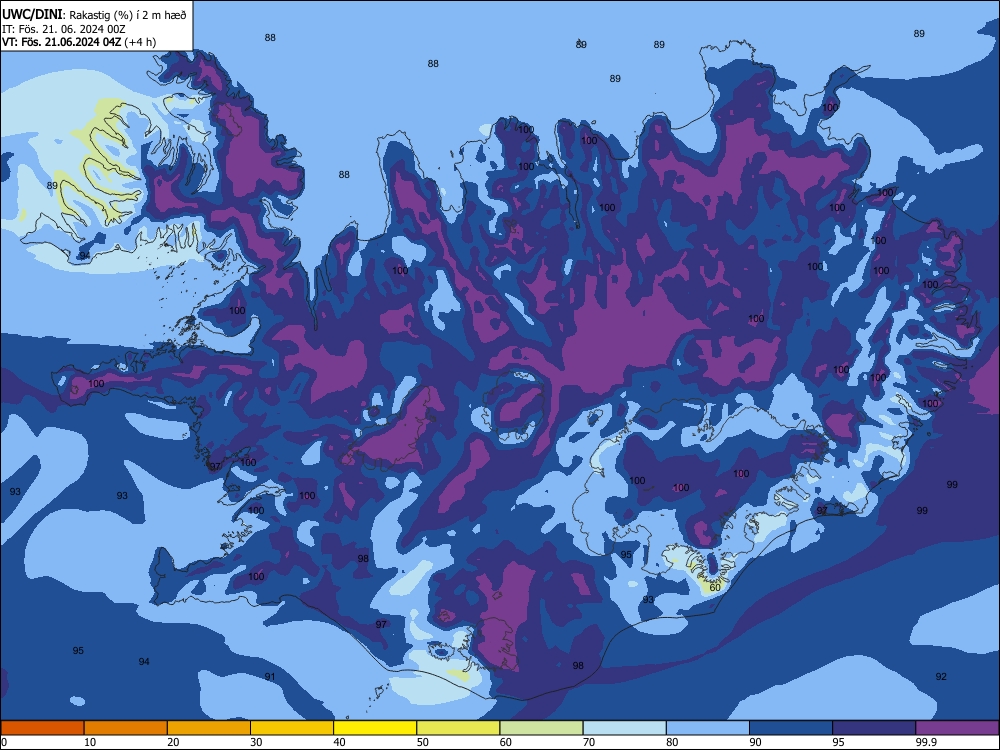This screenshot has height=750, width=1000.
Task: Select the legend tick label 90
Action: click(x=756, y=742)
